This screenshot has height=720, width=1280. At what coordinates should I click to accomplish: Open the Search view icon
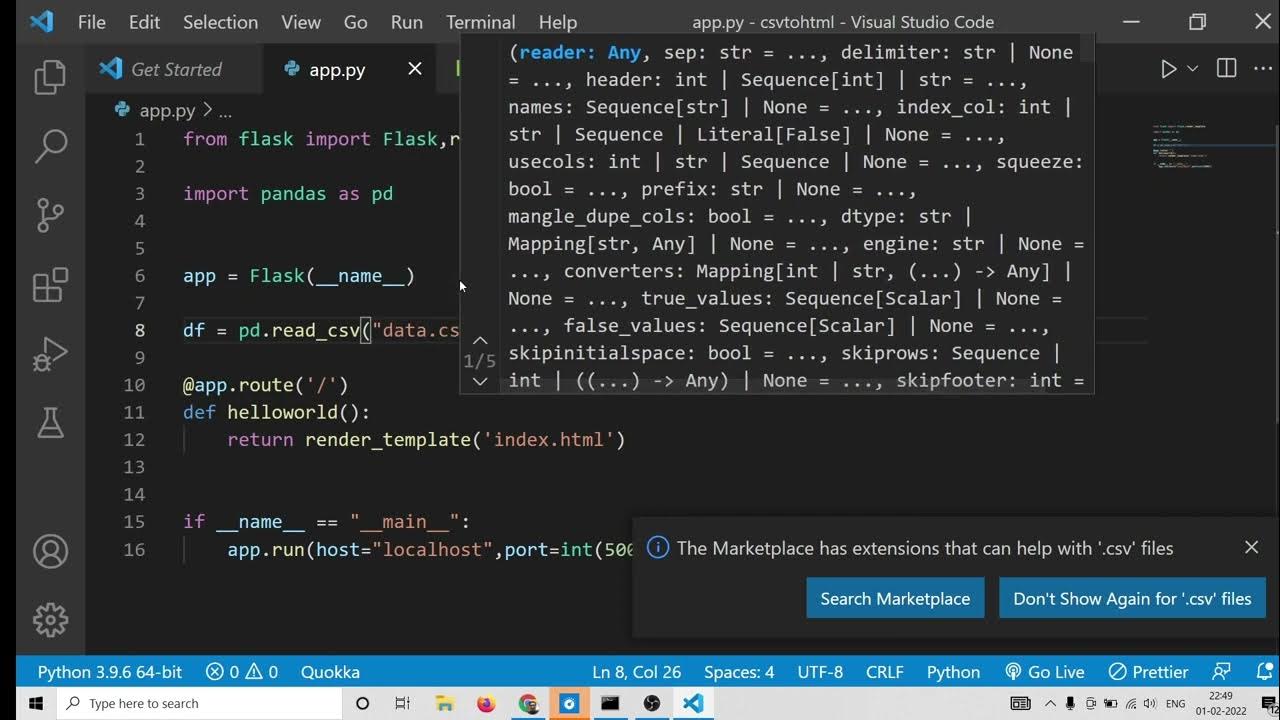[x=50, y=146]
